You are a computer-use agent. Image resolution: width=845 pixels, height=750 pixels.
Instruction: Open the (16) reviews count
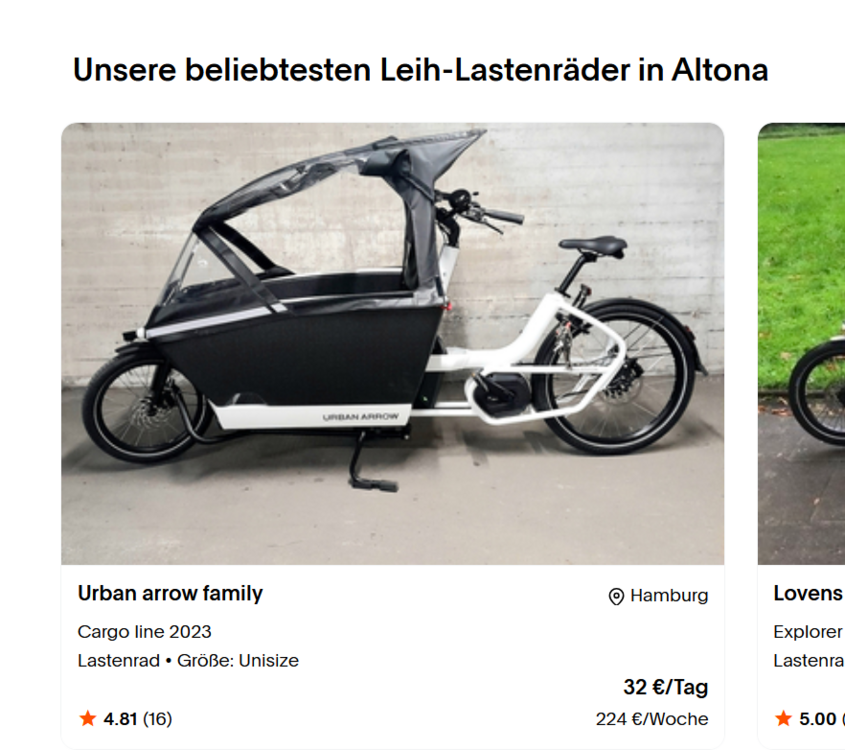157,719
